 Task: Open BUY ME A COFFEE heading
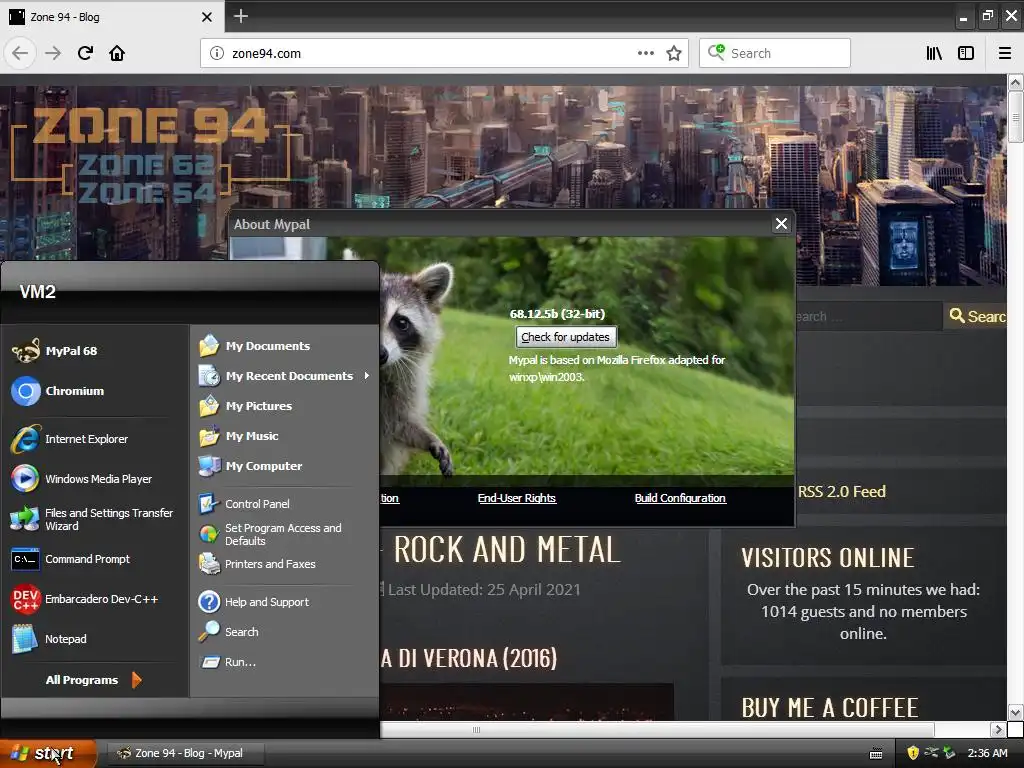829,708
